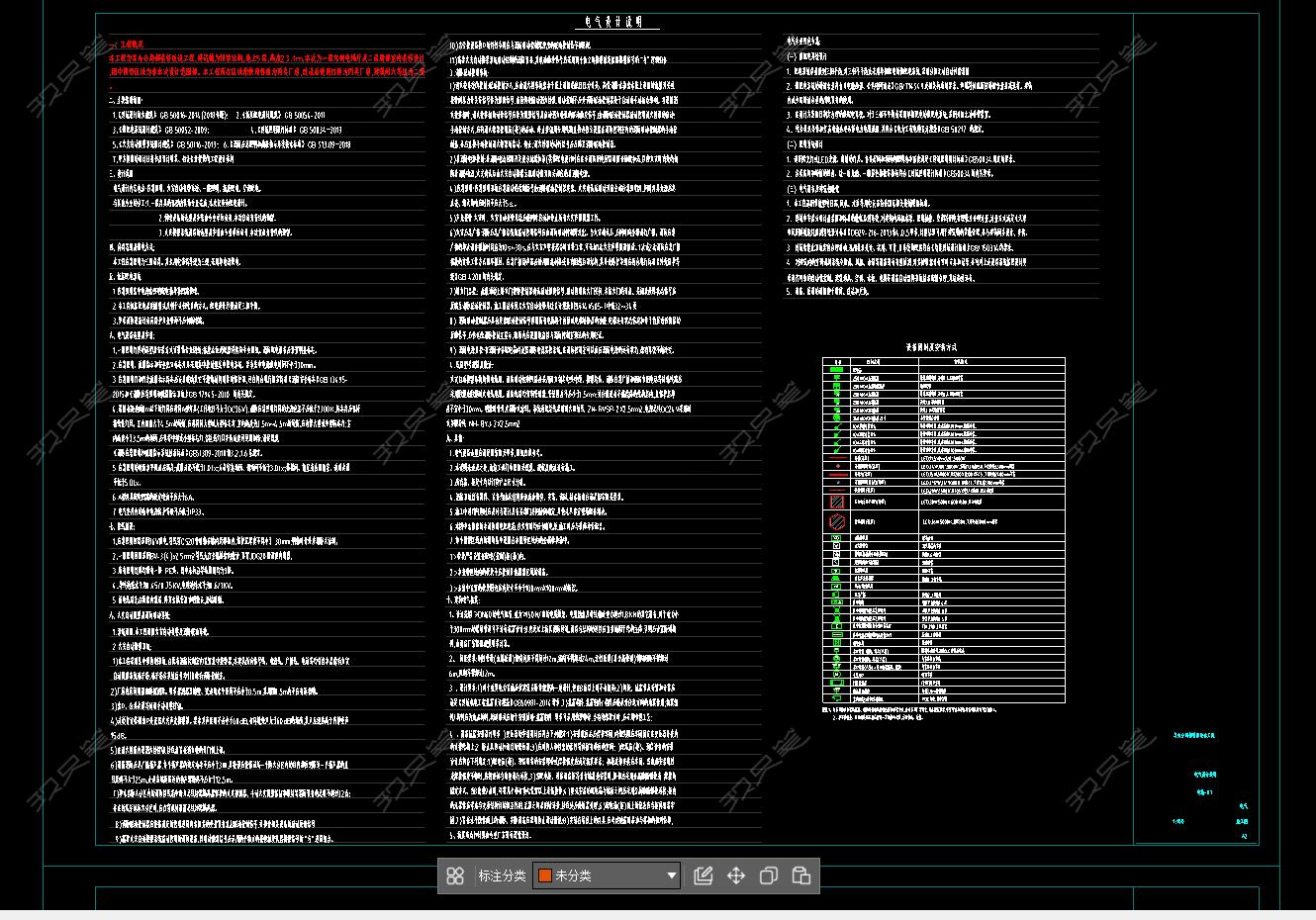Click the edit annotation pencil icon
This screenshot has width=1316, height=920.
[x=704, y=875]
